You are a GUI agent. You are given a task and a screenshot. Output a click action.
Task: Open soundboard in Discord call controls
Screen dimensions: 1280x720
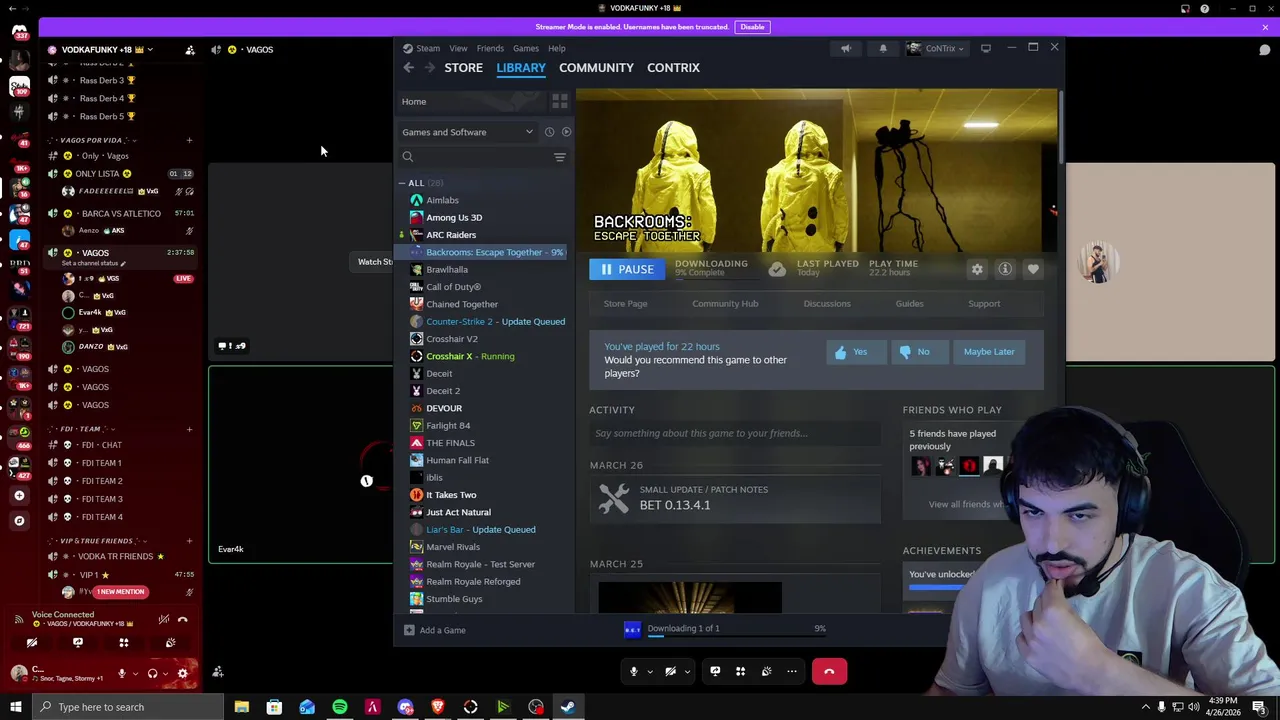tap(766, 671)
